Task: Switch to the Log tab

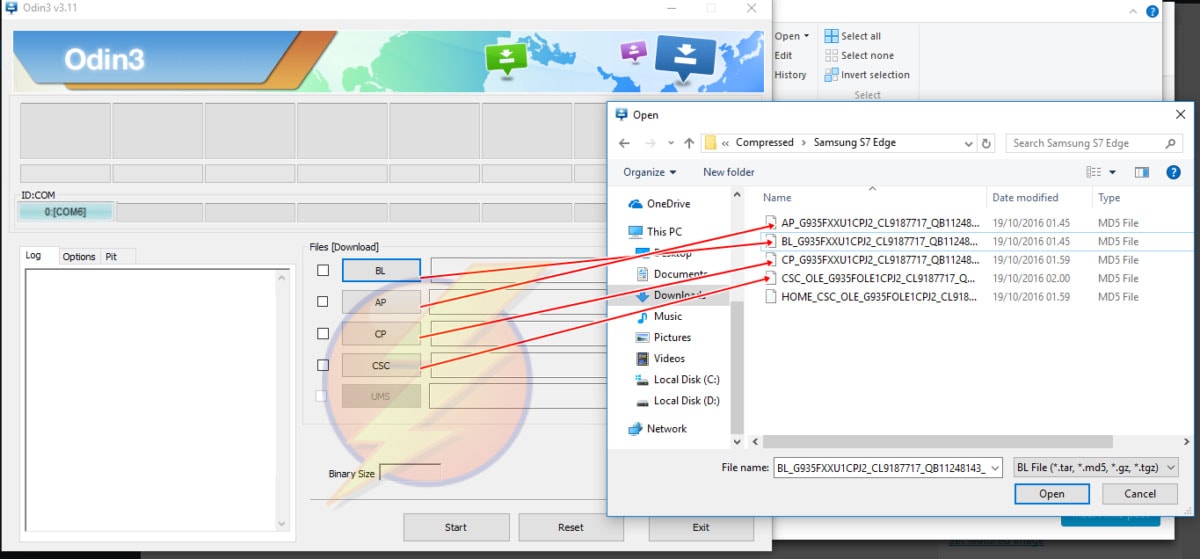Action: [x=36, y=256]
